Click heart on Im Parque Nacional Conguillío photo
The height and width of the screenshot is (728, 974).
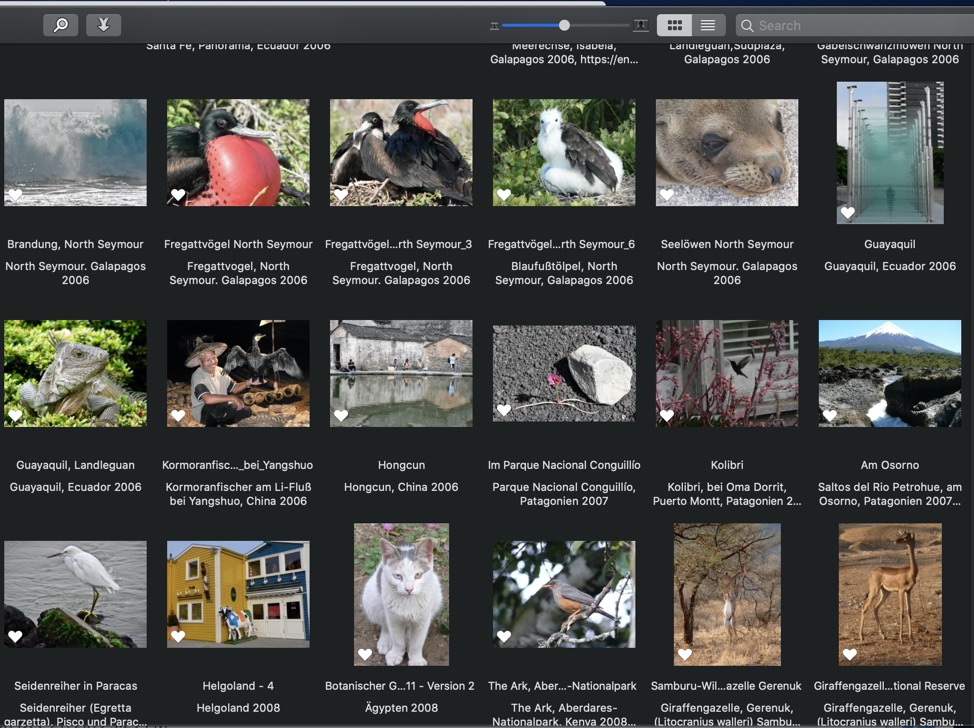(504, 410)
